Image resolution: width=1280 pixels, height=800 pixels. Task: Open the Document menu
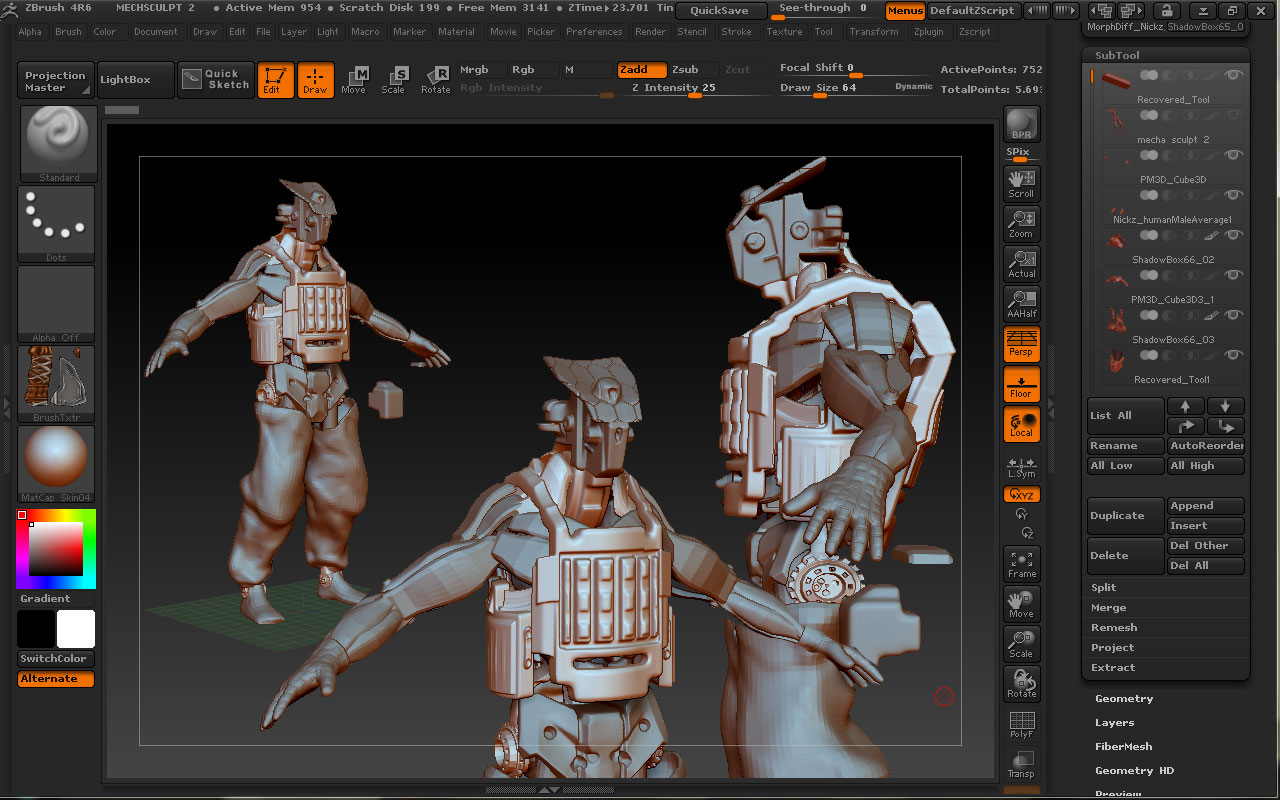(x=156, y=32)
